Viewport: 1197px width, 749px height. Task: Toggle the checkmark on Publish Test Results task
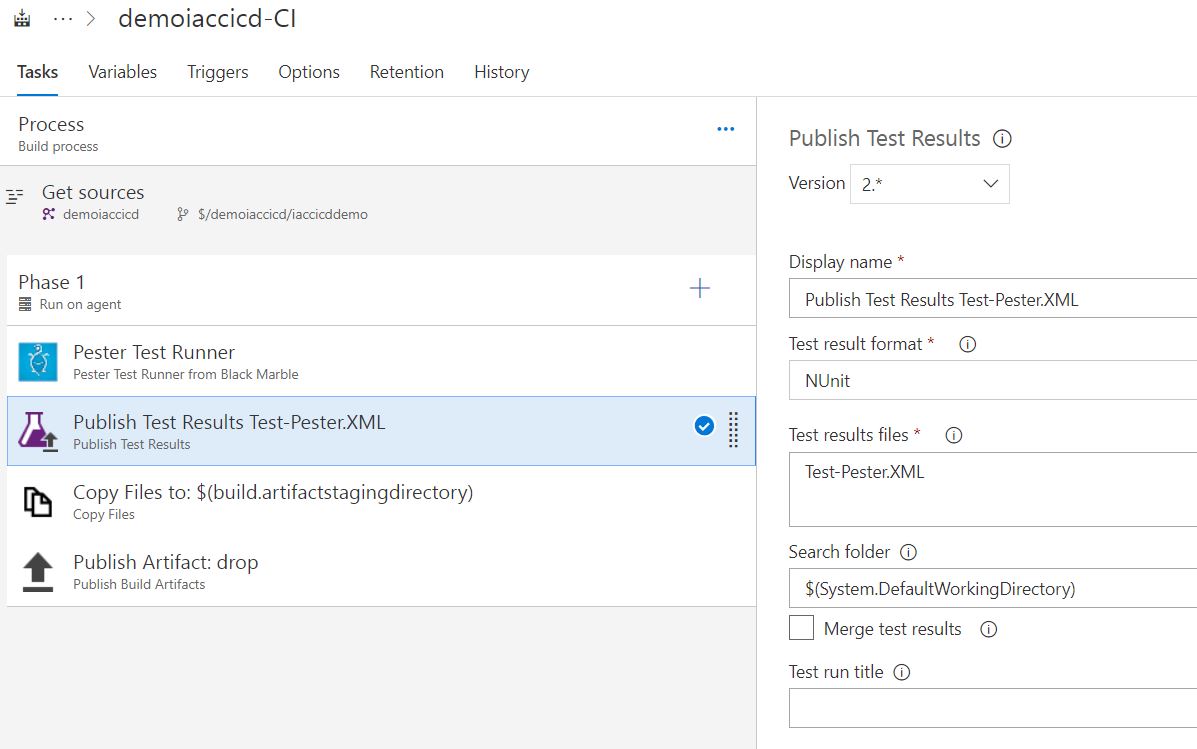pyautogui.click(x=704, y=426)
